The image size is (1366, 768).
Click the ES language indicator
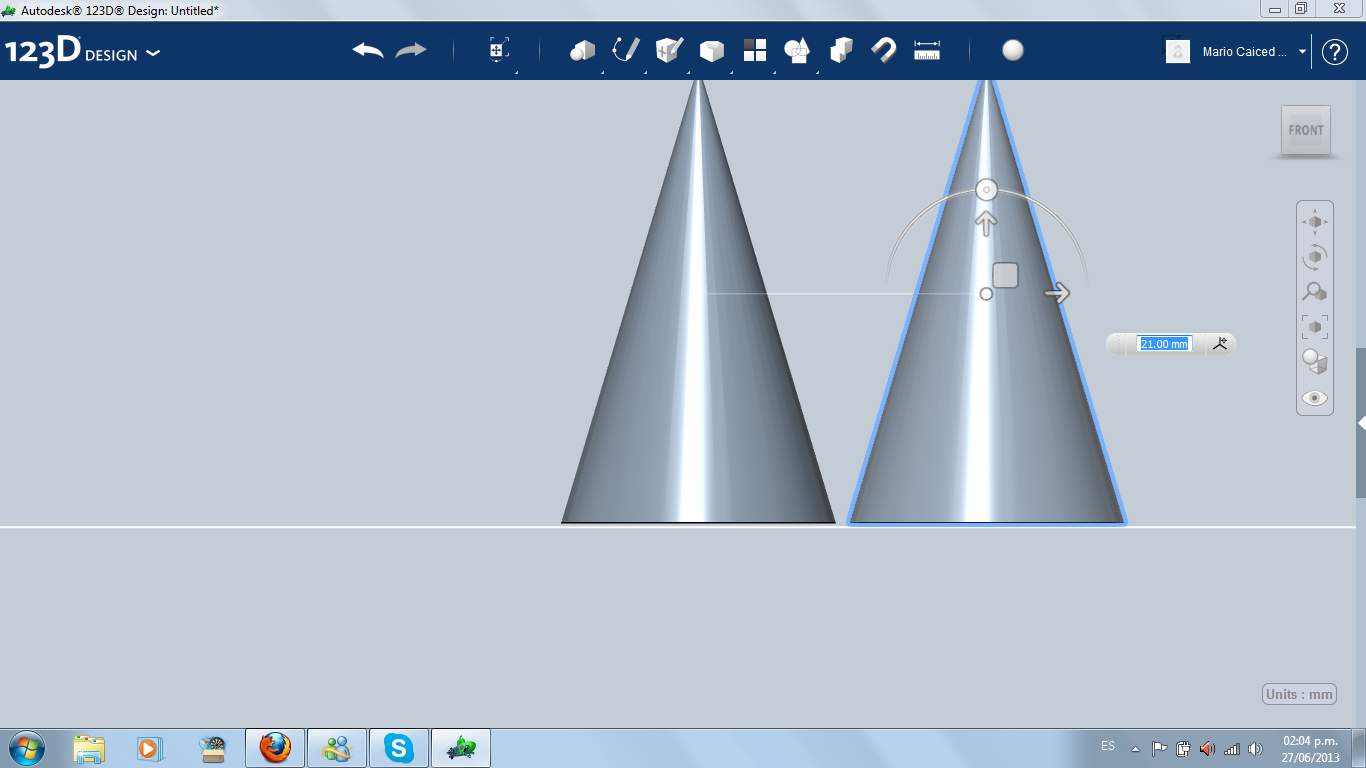(x=1108, y=746)
